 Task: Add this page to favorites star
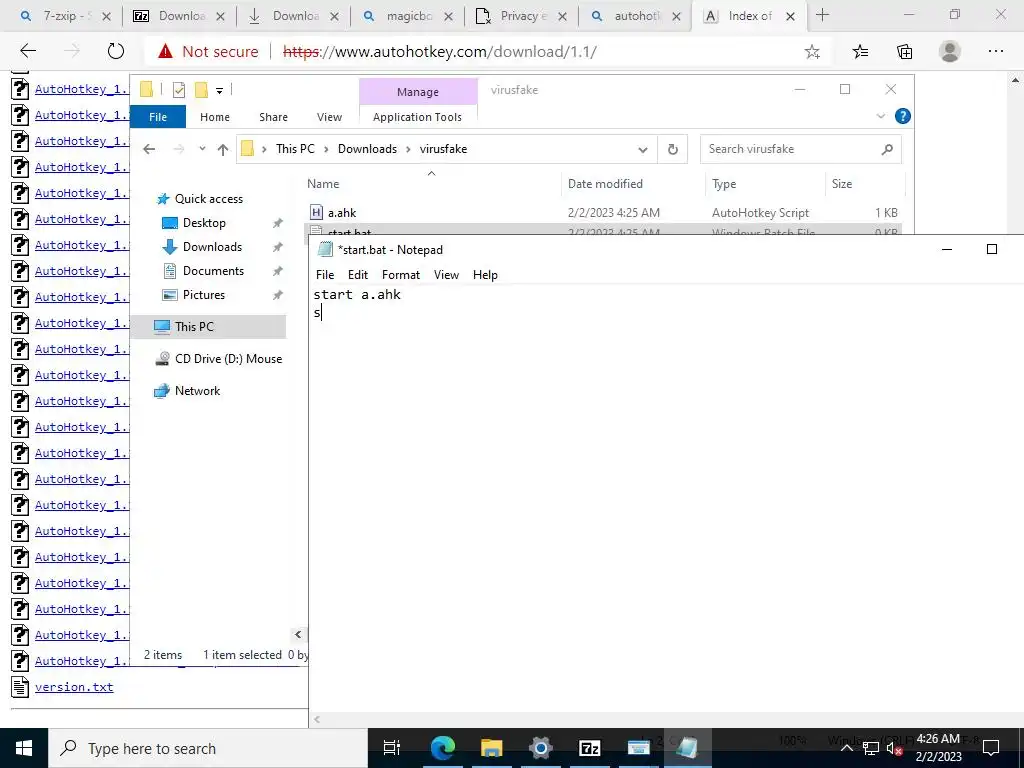pos(812,52)
